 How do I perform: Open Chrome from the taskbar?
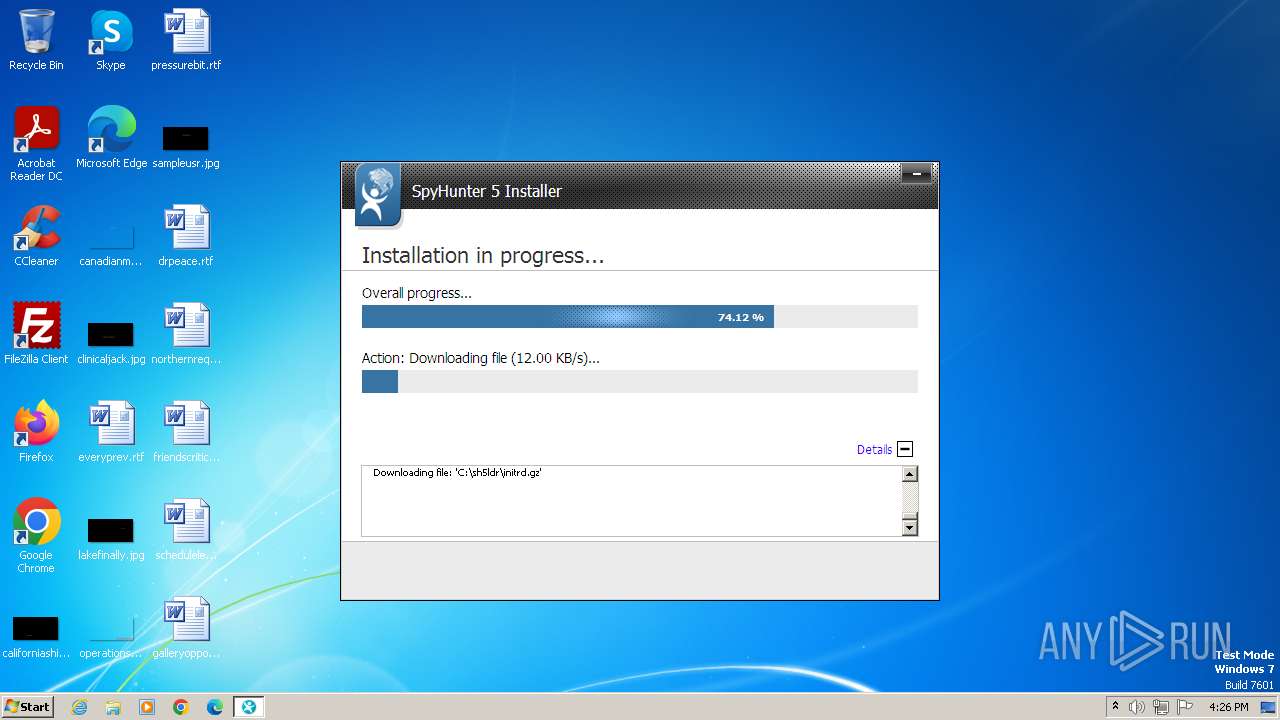click(x=181, y=707)
